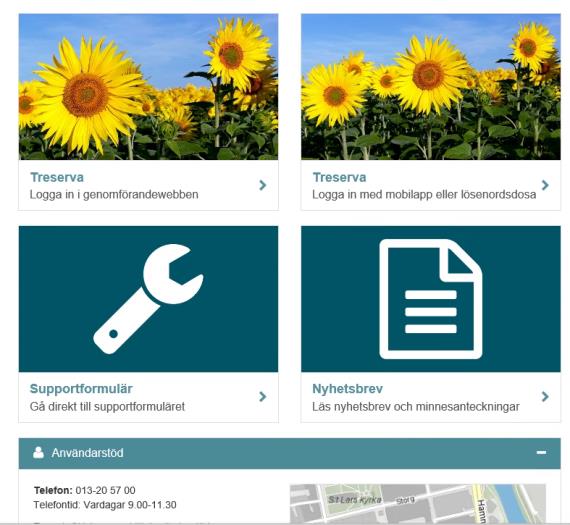Image resolution: width=570 pixels, height=525 pixels.
Task: Click the document icon on the Nyhetsbrev card
Action: [x=431, y=299]
